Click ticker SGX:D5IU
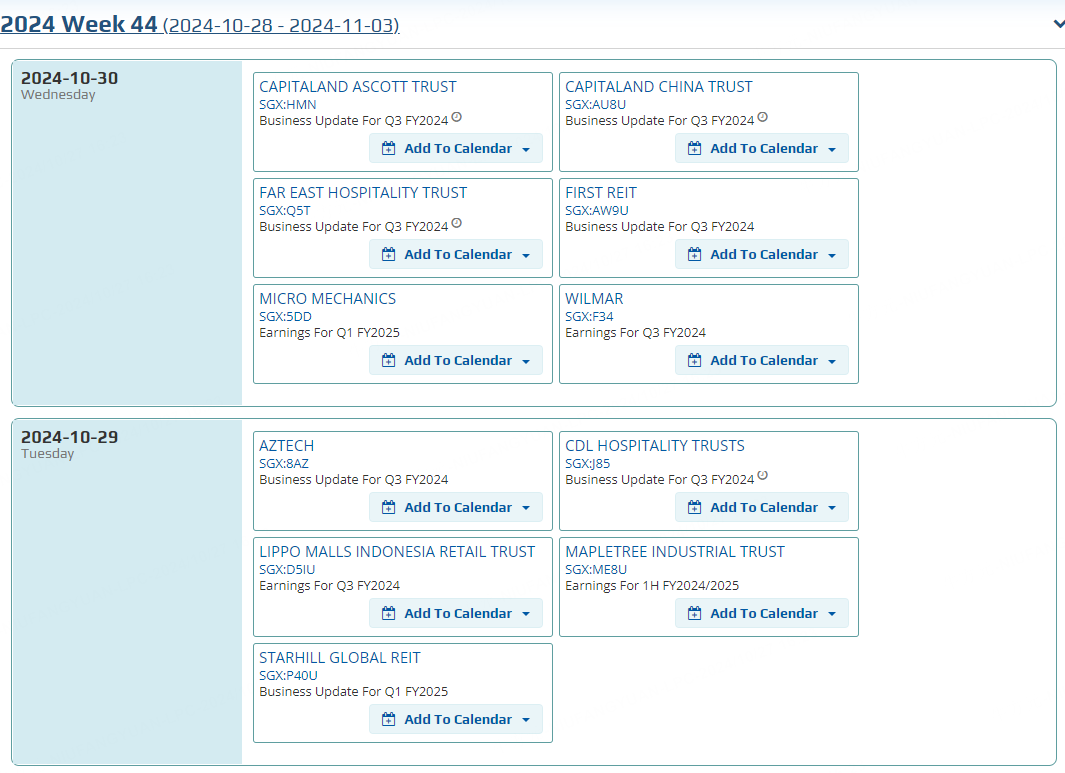The height and width of the screenshot is (773, 1065). 287,569
